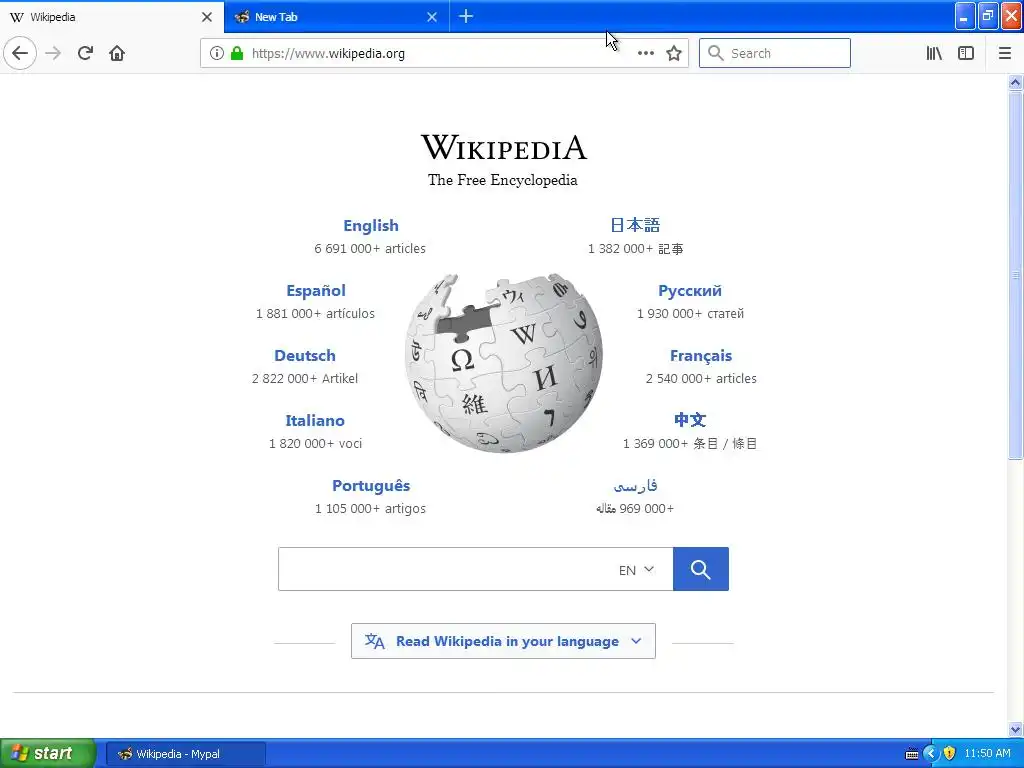Open Français Wikipedia link
1024x768 pixels.
[701, 356]
